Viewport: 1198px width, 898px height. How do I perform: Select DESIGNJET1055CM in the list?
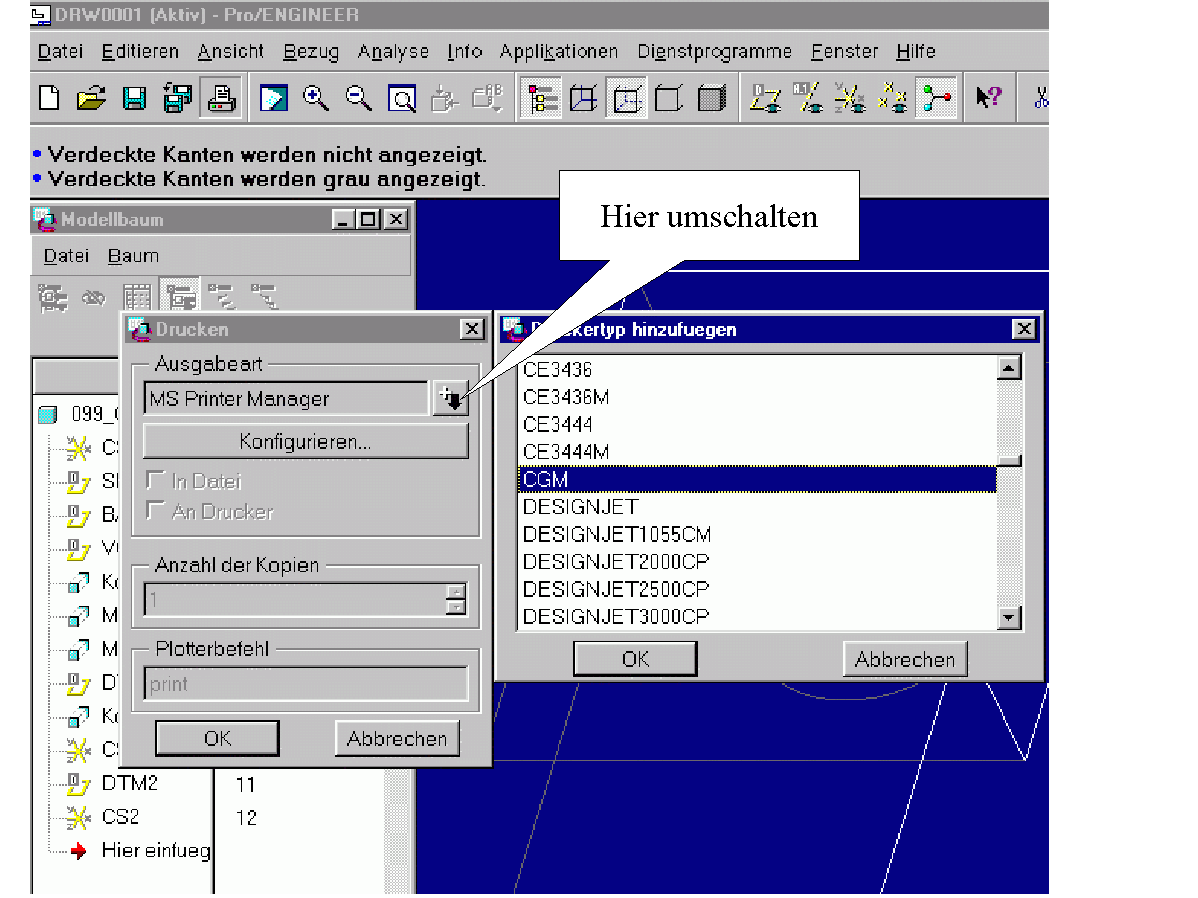click(x=757, y=534)
